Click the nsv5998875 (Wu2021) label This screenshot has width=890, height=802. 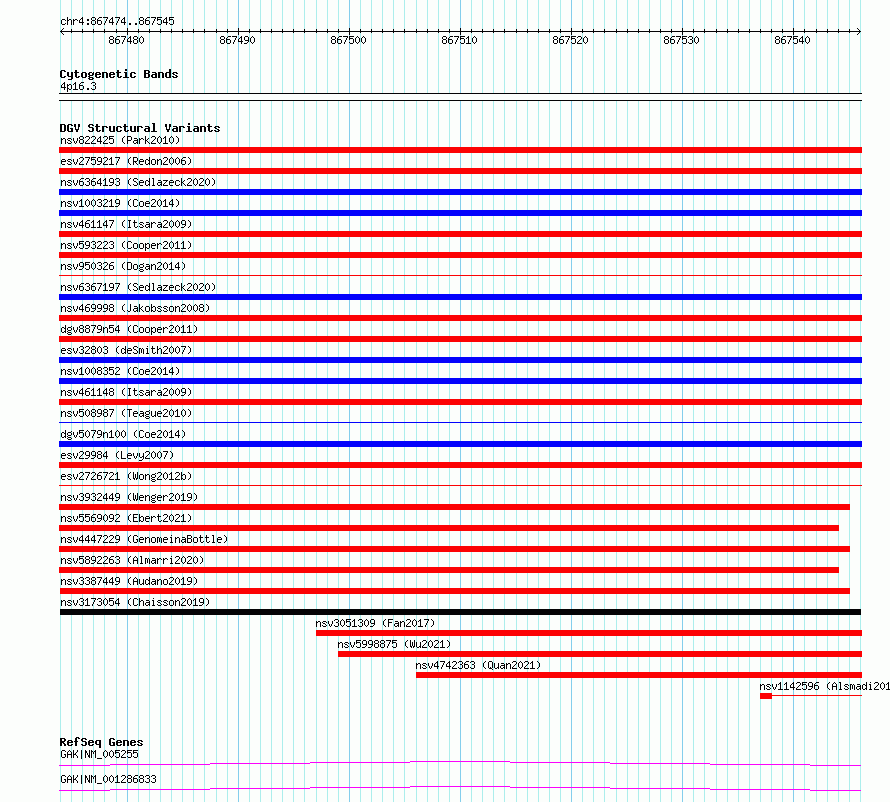394,644
